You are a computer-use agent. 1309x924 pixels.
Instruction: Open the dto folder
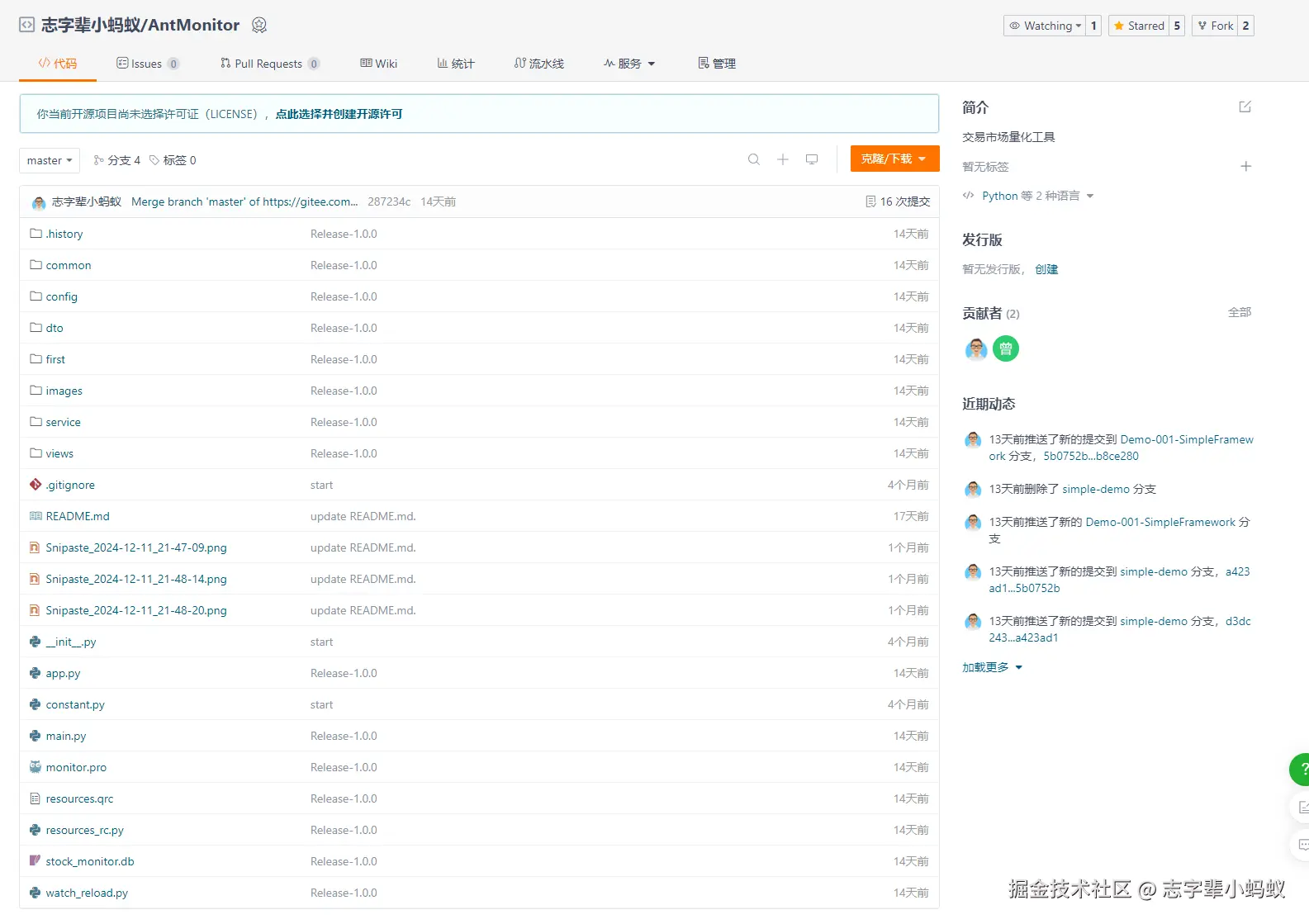coord(55,328)
